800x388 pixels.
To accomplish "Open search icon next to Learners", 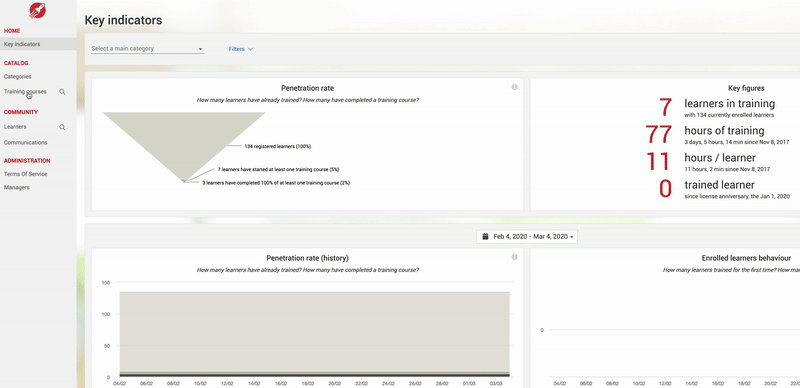I will click(62, 127).
